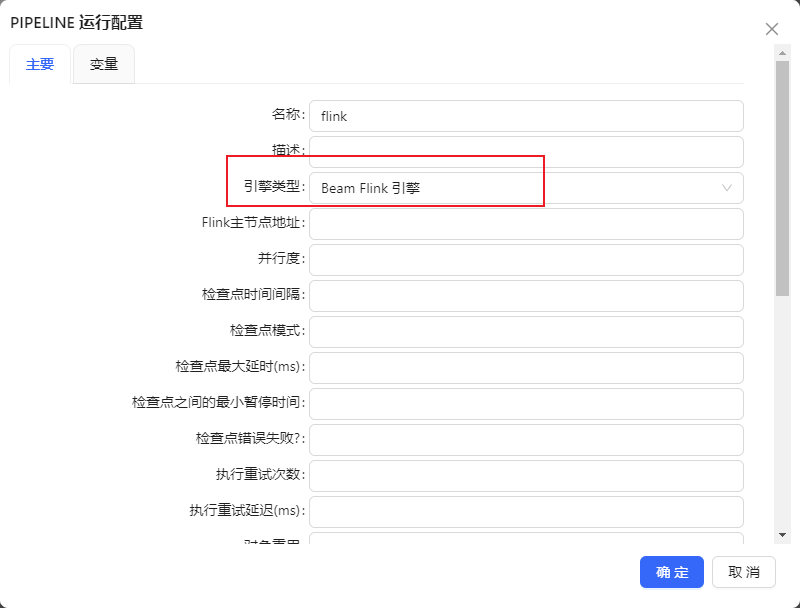Focus the 检查点时间间隔 field
This screenshot has height=608, width=800.
click(x=526, y=296)
